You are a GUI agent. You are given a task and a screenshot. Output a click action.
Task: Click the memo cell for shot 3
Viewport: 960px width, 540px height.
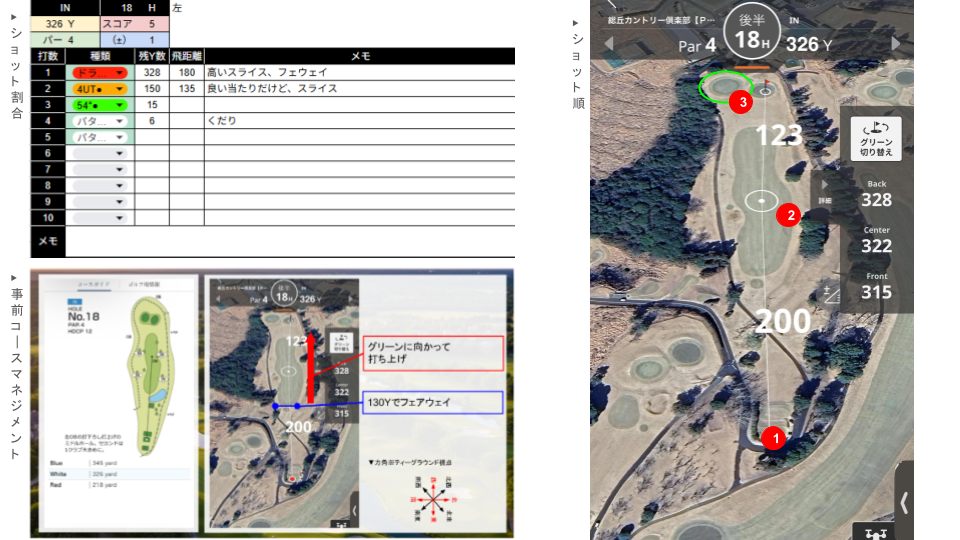(x=359, y=105)
